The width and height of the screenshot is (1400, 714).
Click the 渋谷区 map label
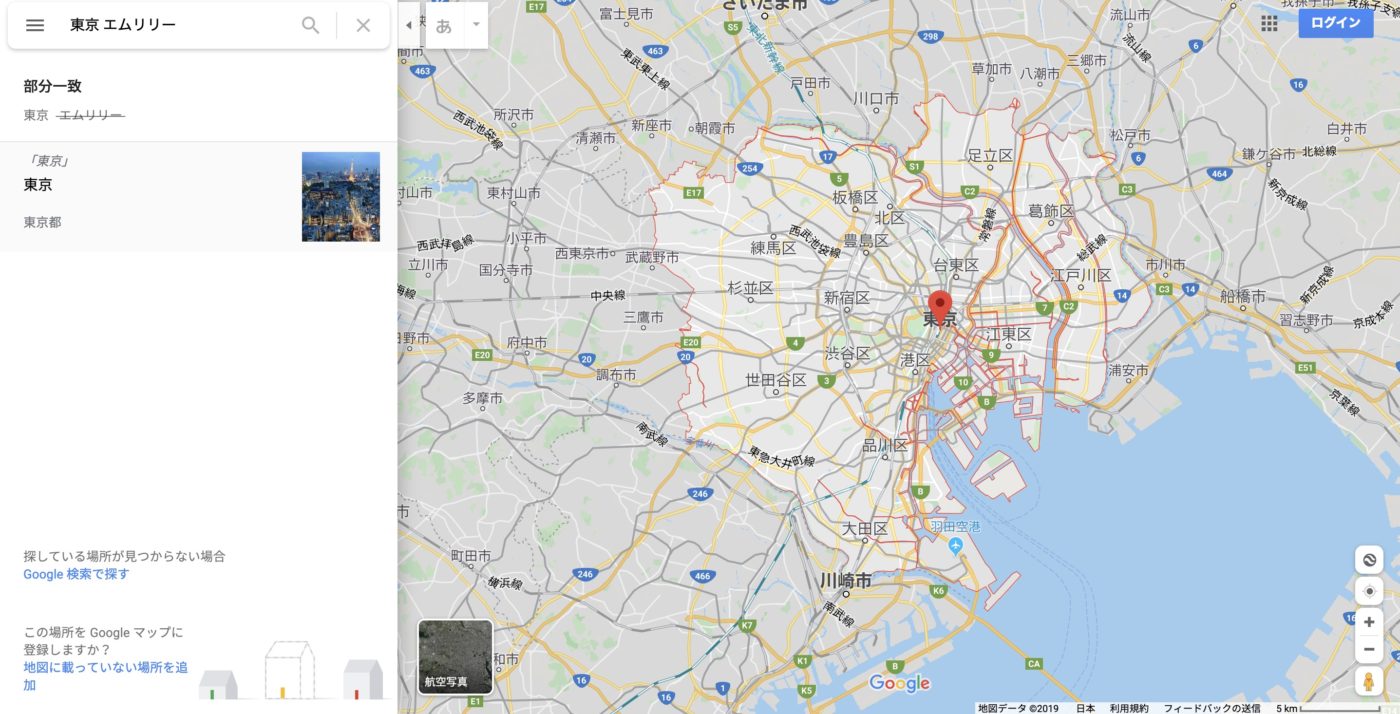[847, 353]
